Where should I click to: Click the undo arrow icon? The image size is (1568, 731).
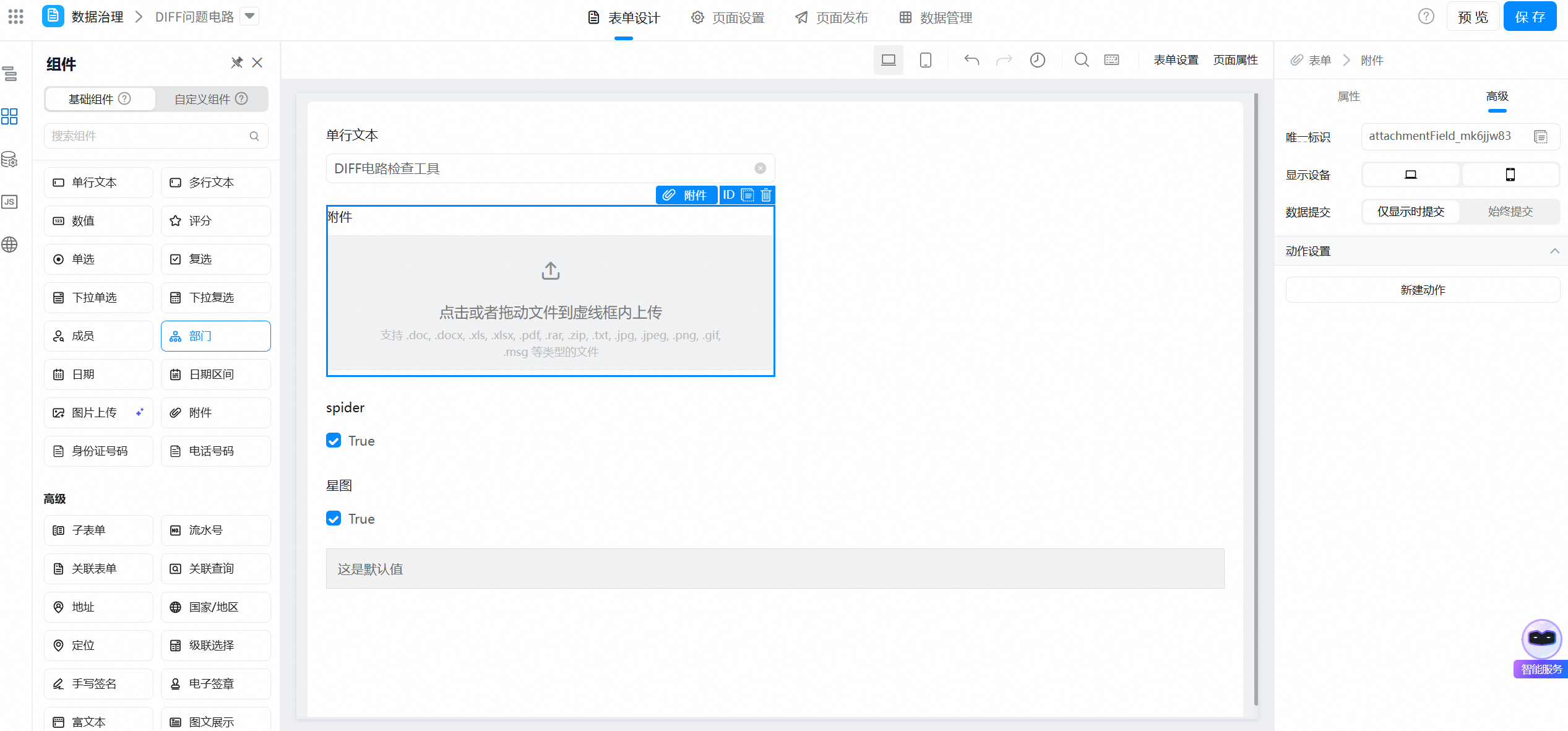[971, 60]
